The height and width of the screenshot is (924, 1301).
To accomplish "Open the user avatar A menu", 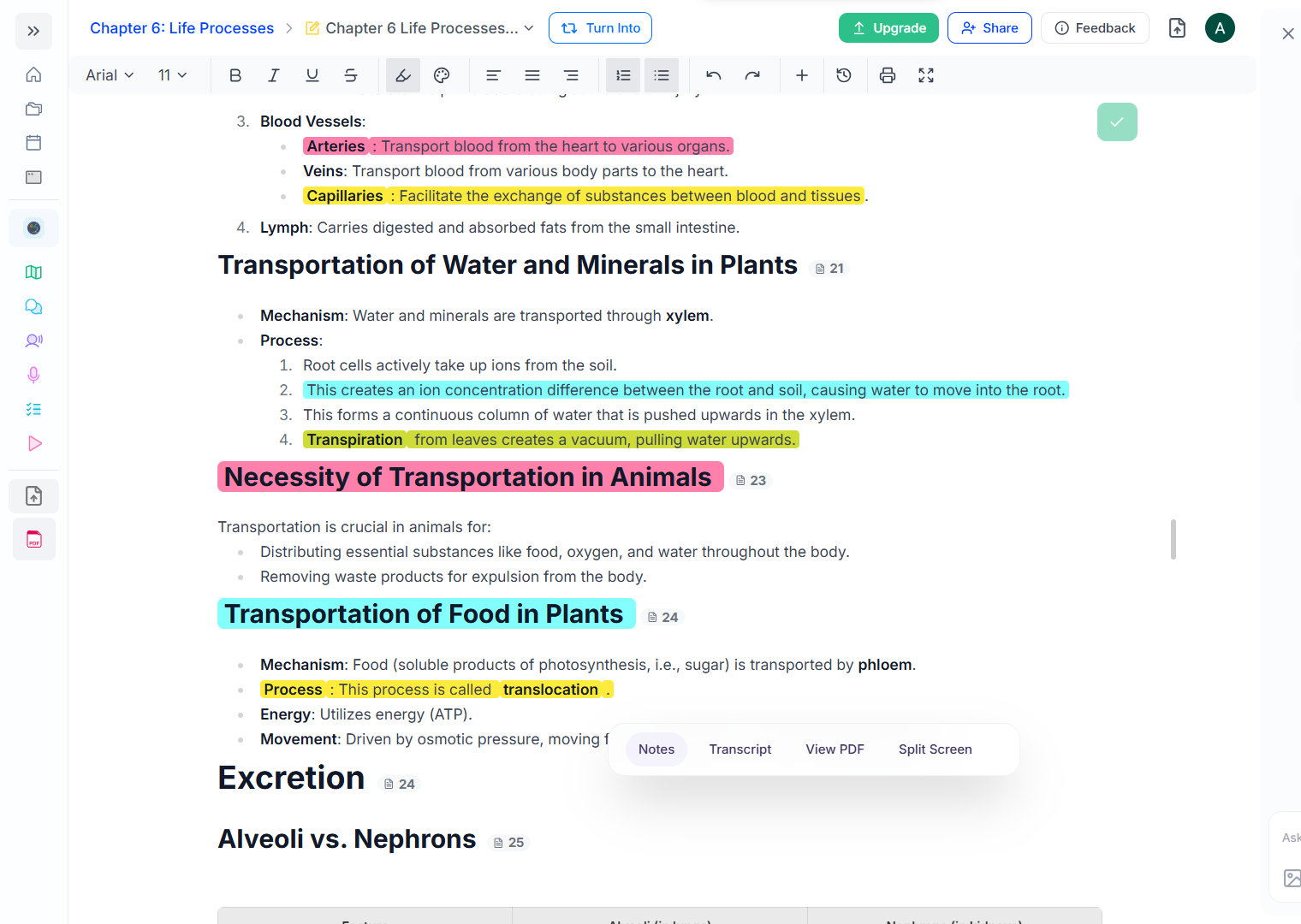I will (x=1220, y=28).
